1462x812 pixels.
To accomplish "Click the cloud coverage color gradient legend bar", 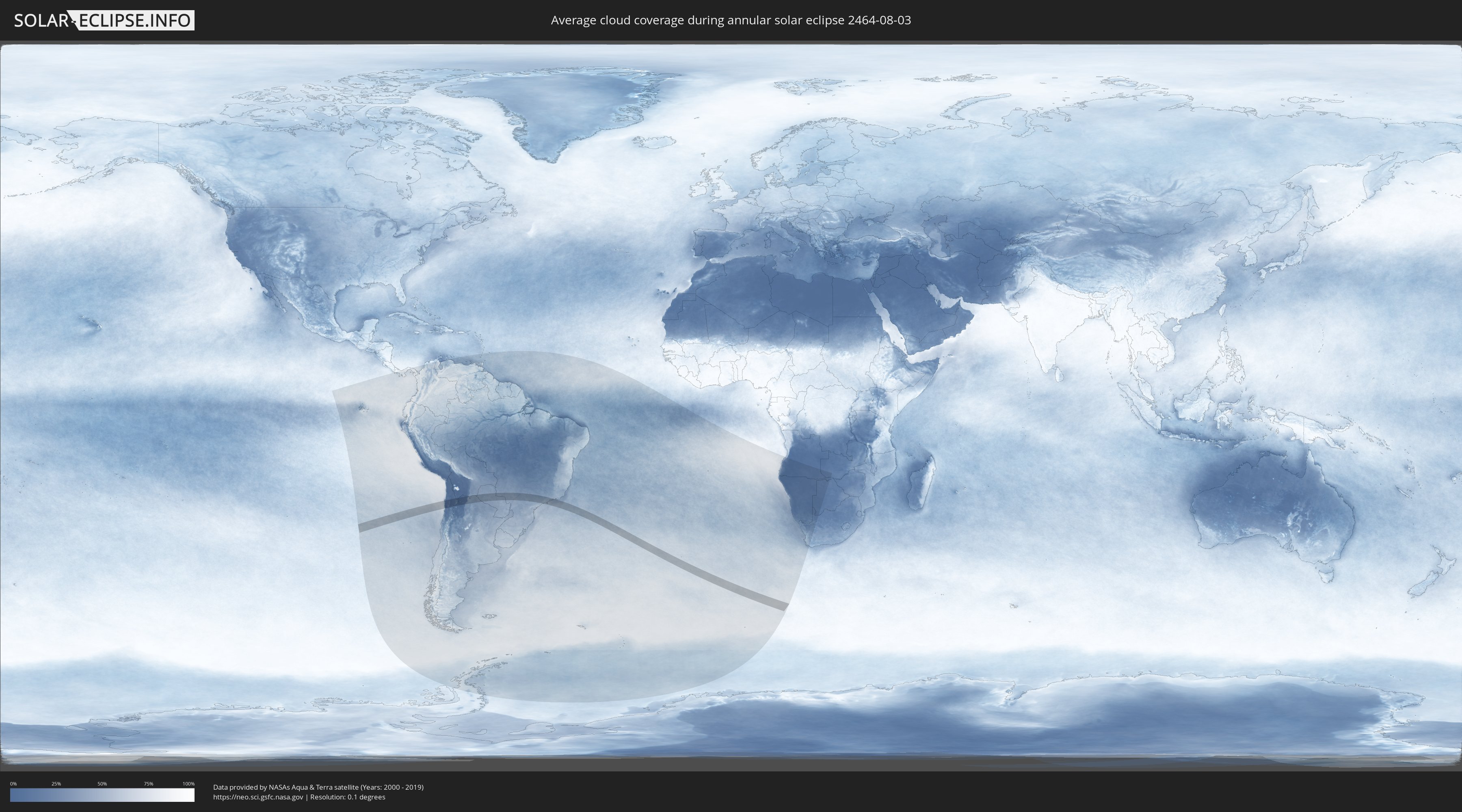I will pyautogui.click(x=102, y=795).
